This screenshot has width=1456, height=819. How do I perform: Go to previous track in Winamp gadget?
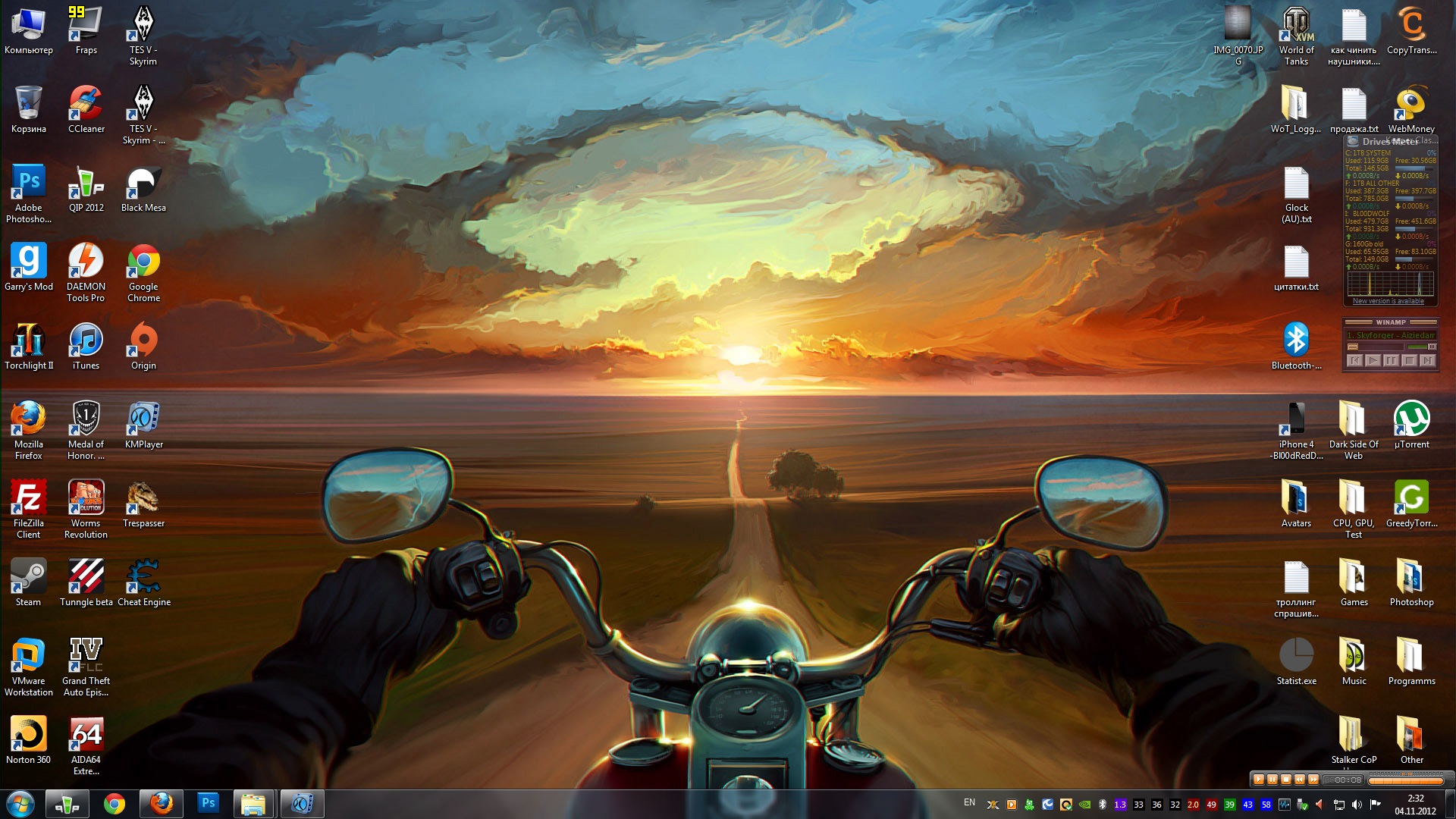click(x=1355, y=360)
